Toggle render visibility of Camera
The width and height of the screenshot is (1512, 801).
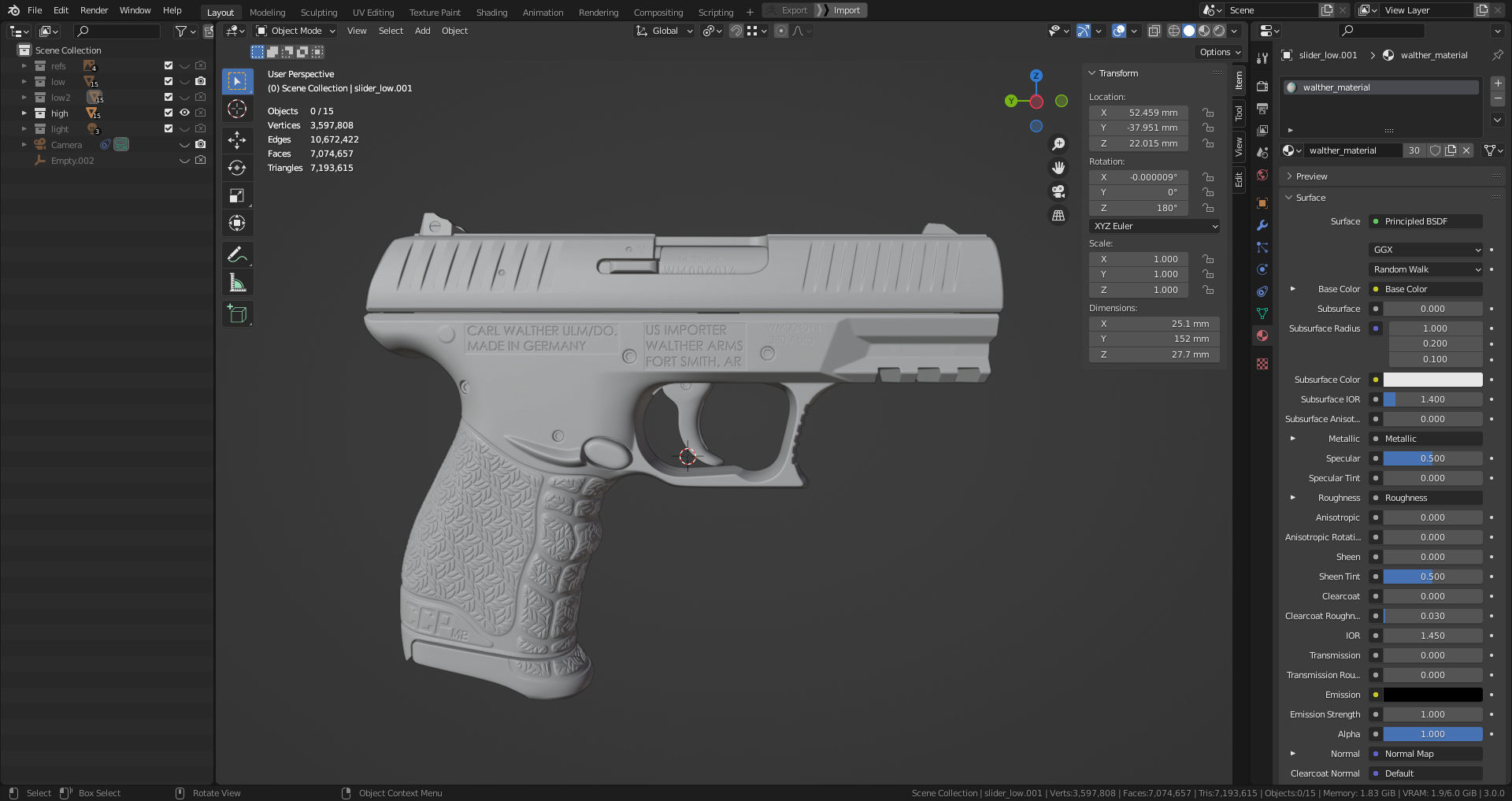(x=201, y=144)
